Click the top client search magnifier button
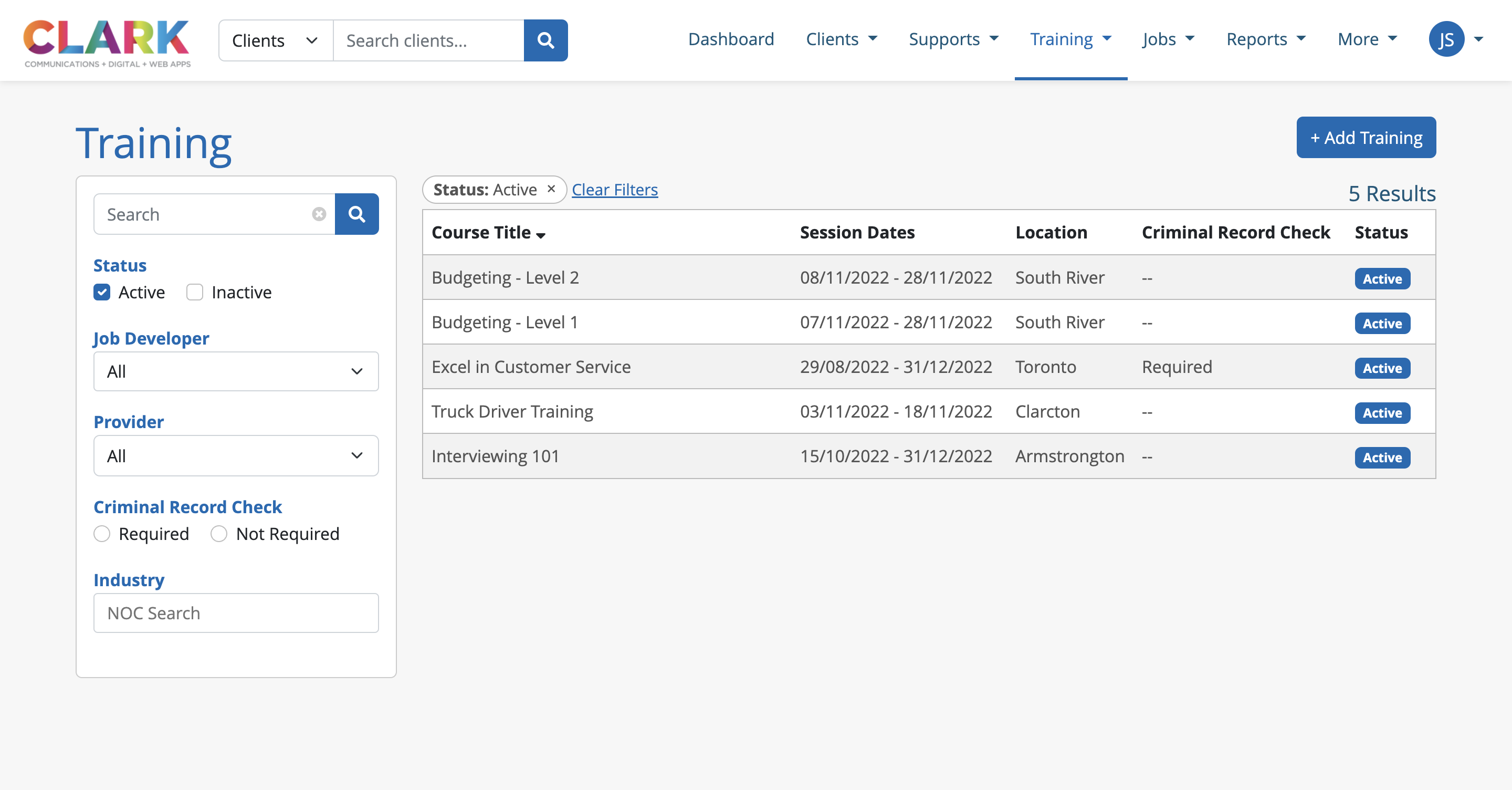The width and height of the screenshot is (1512, 790). pyautogui.click(x=545, y=40)
